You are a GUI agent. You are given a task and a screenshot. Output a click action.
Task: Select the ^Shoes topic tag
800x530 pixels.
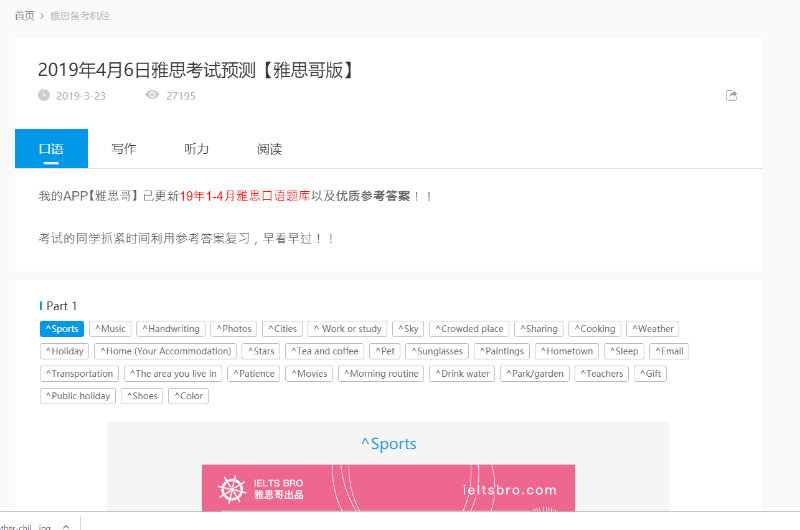pyautogui.click(x=142, y=396)
